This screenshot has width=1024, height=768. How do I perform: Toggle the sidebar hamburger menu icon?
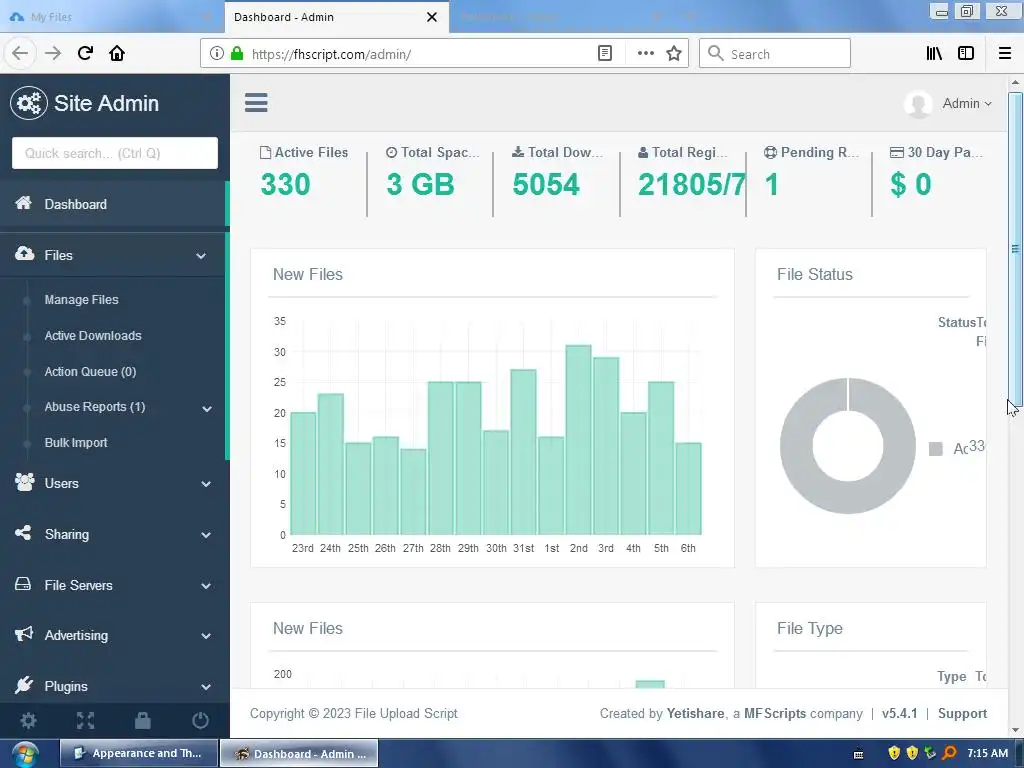(256, 103)
